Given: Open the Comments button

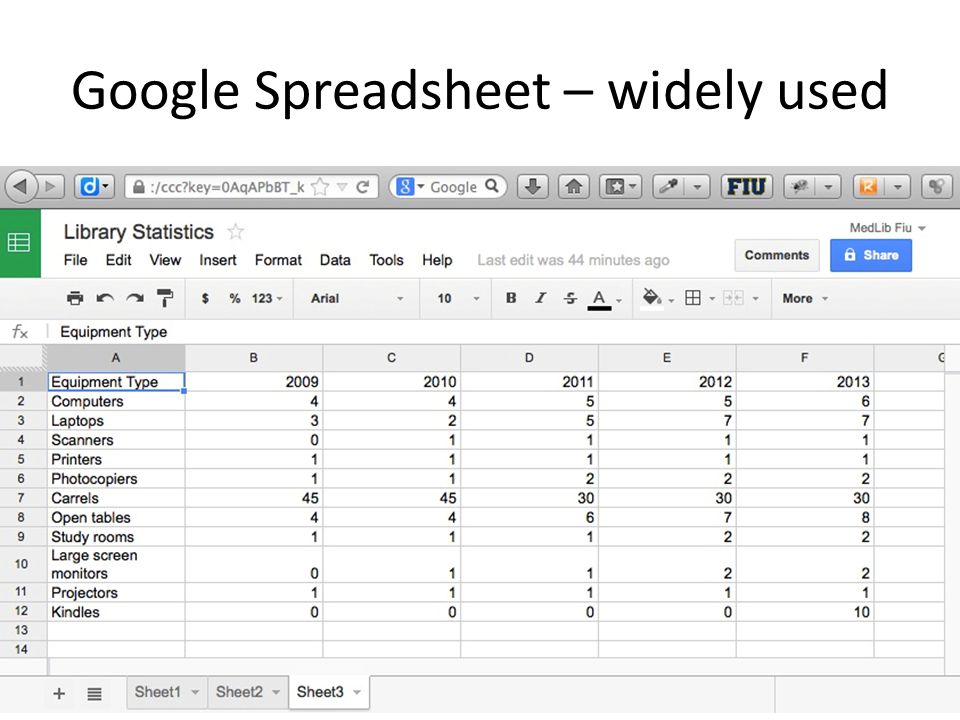Looking at the screenshot, I should coord(776,255).
